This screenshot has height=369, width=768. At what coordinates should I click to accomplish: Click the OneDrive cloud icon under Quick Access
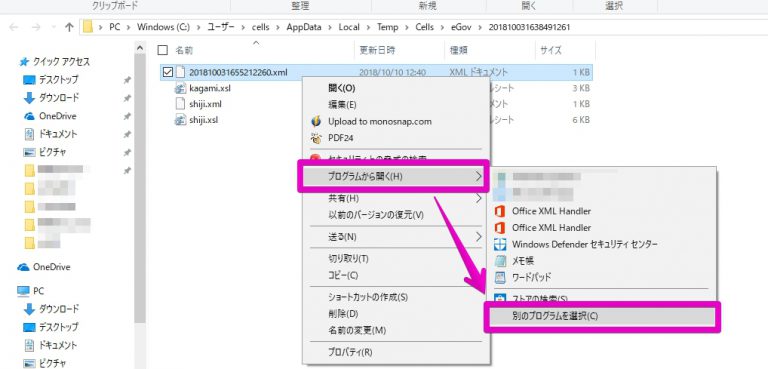[x=29, y=117]
